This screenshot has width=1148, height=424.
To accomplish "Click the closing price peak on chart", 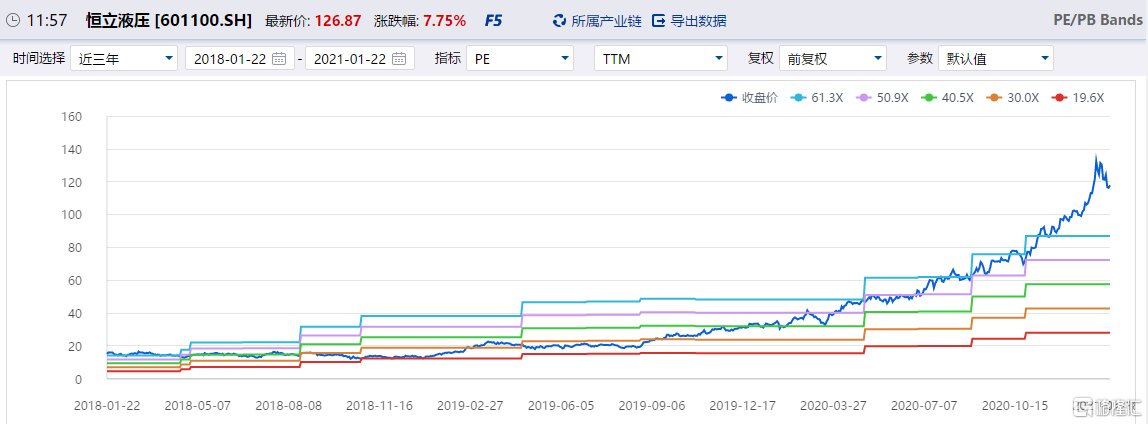I will point(1096,155).
